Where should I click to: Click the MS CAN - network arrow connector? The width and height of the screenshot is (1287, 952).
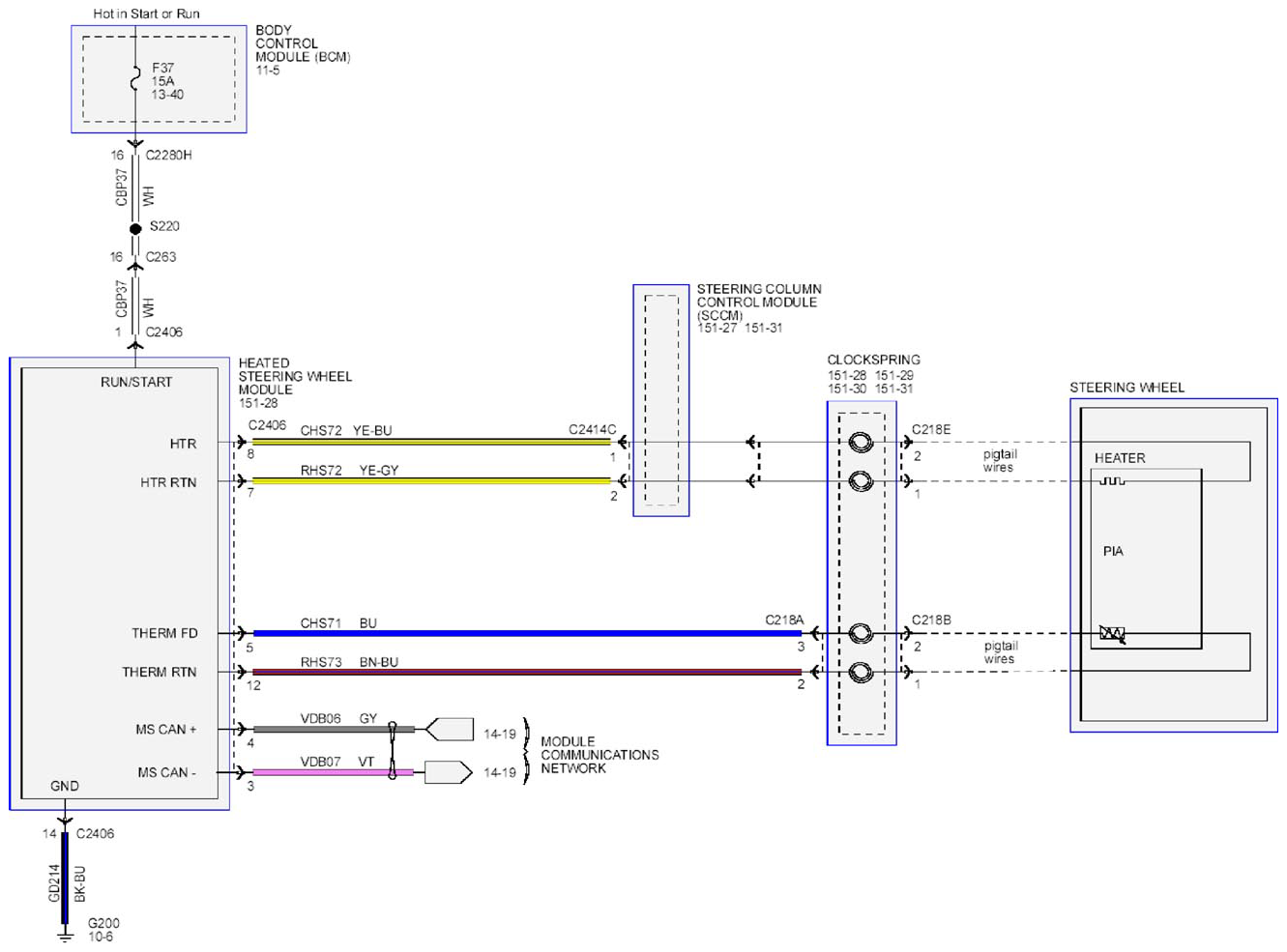click(x=449, y=772)
